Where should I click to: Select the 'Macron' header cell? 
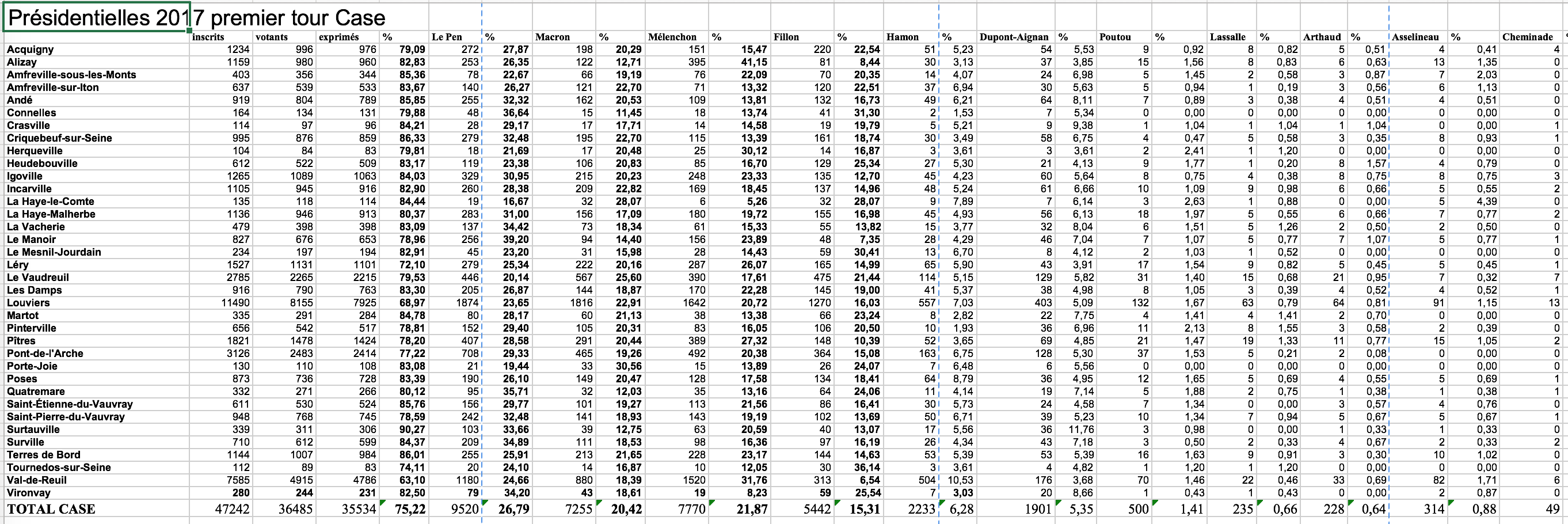pos(552,37)
